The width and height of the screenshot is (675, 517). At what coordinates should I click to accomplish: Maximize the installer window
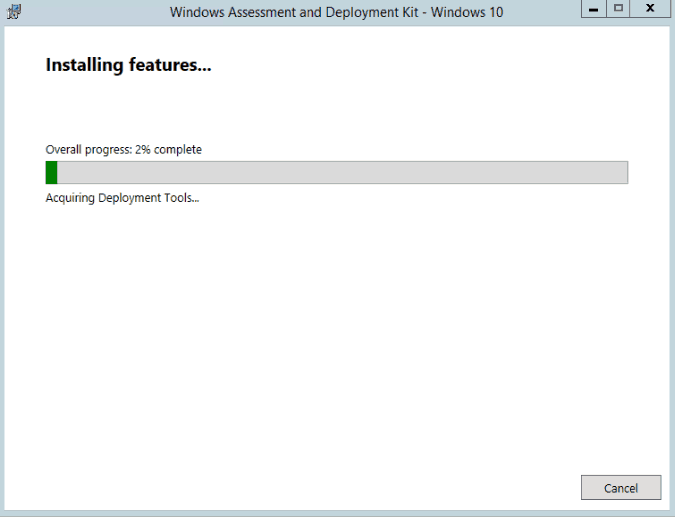[x=618, y=9]
